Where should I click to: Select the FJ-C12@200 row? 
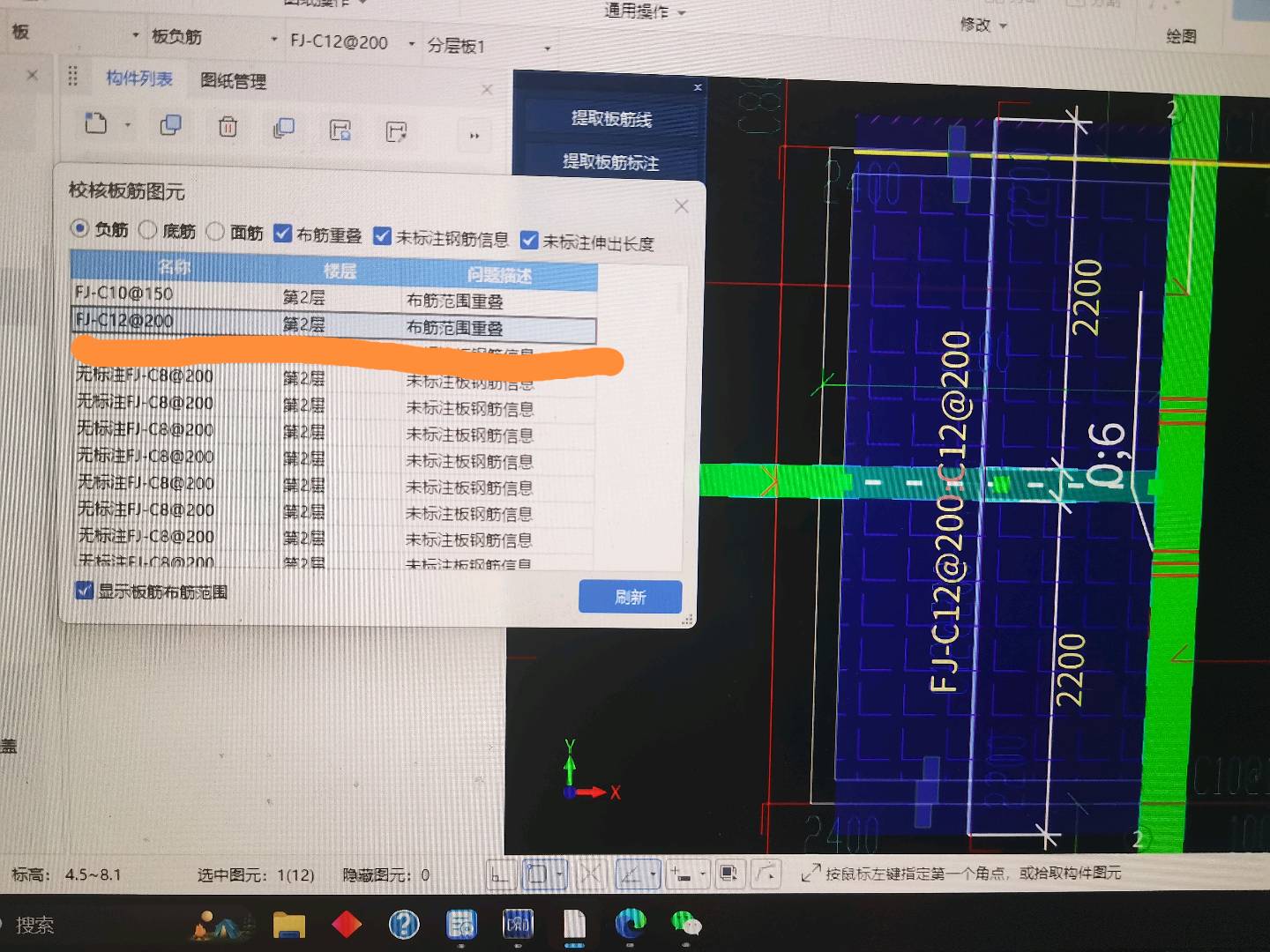[333, 324]
